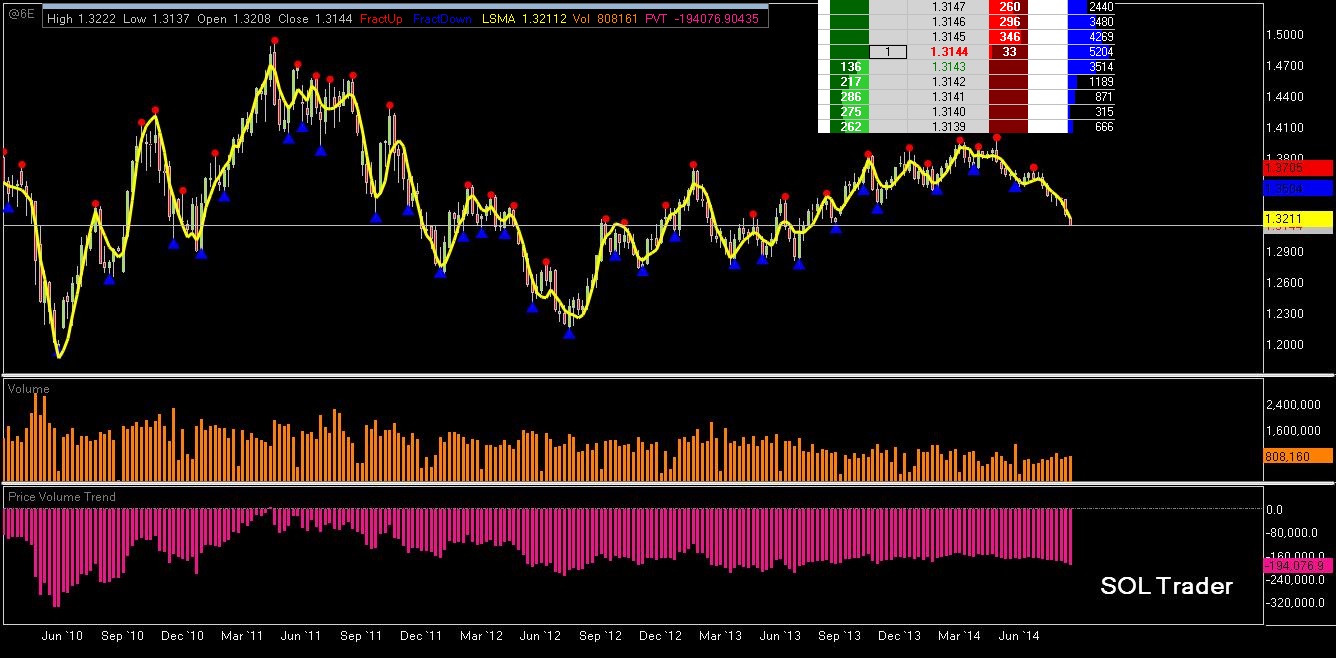Click the ask size 346 cell
The height and width of the screenshot is (658, 1336).
click(x=1009, y=36)
